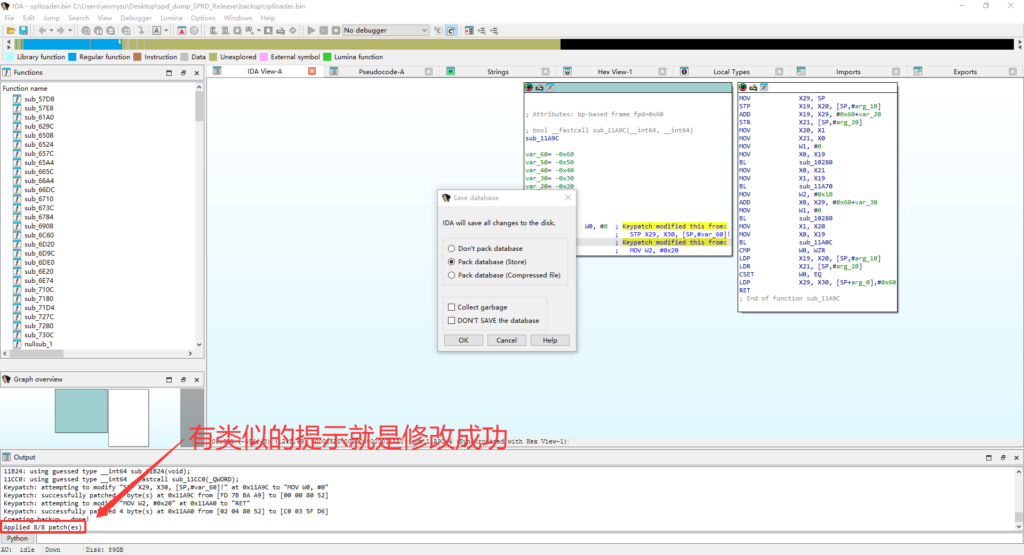Confirm Save database with OK
This screenshot has height=555, width=1024.
463,340
